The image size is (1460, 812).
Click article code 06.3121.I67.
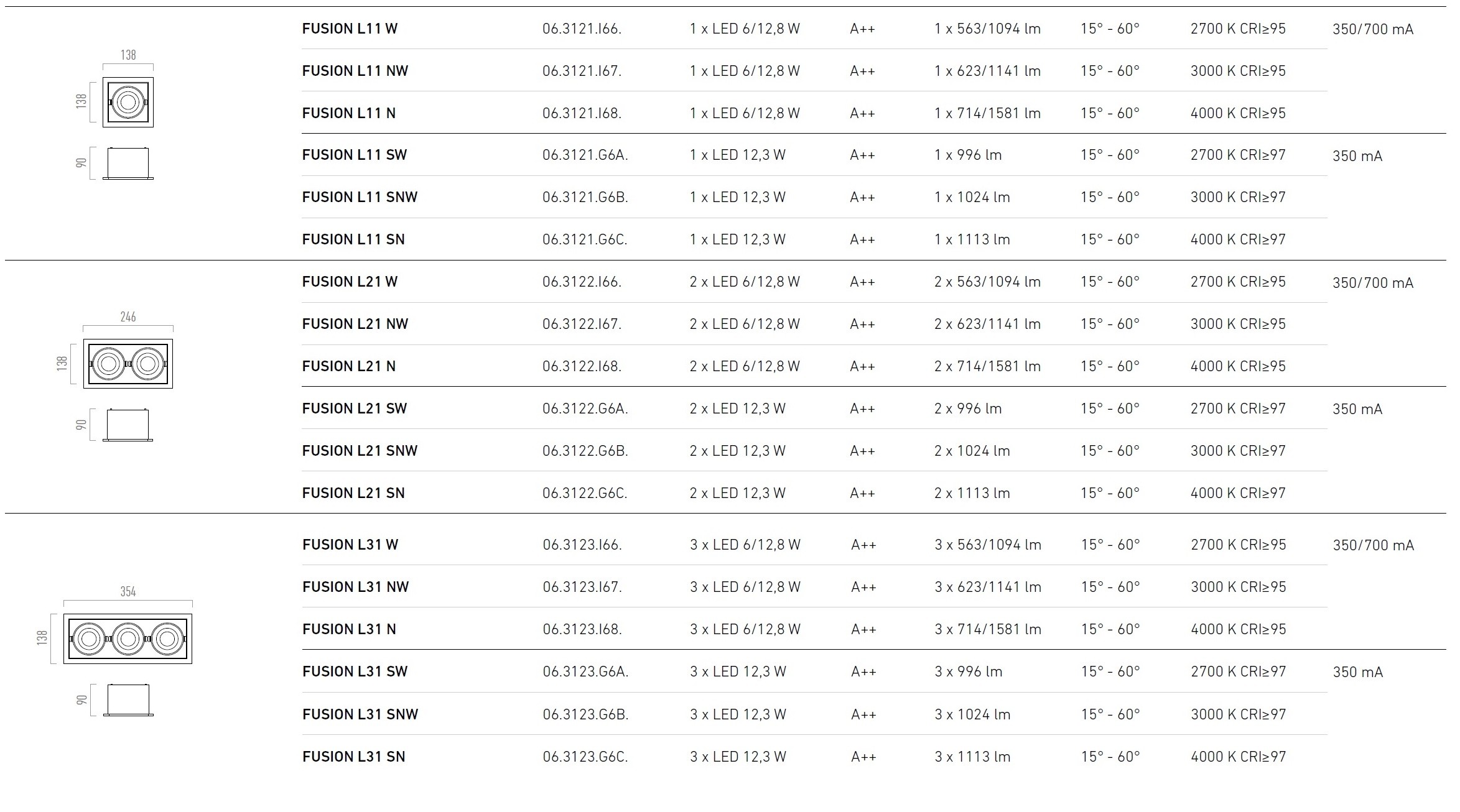(x=582, y=71)
